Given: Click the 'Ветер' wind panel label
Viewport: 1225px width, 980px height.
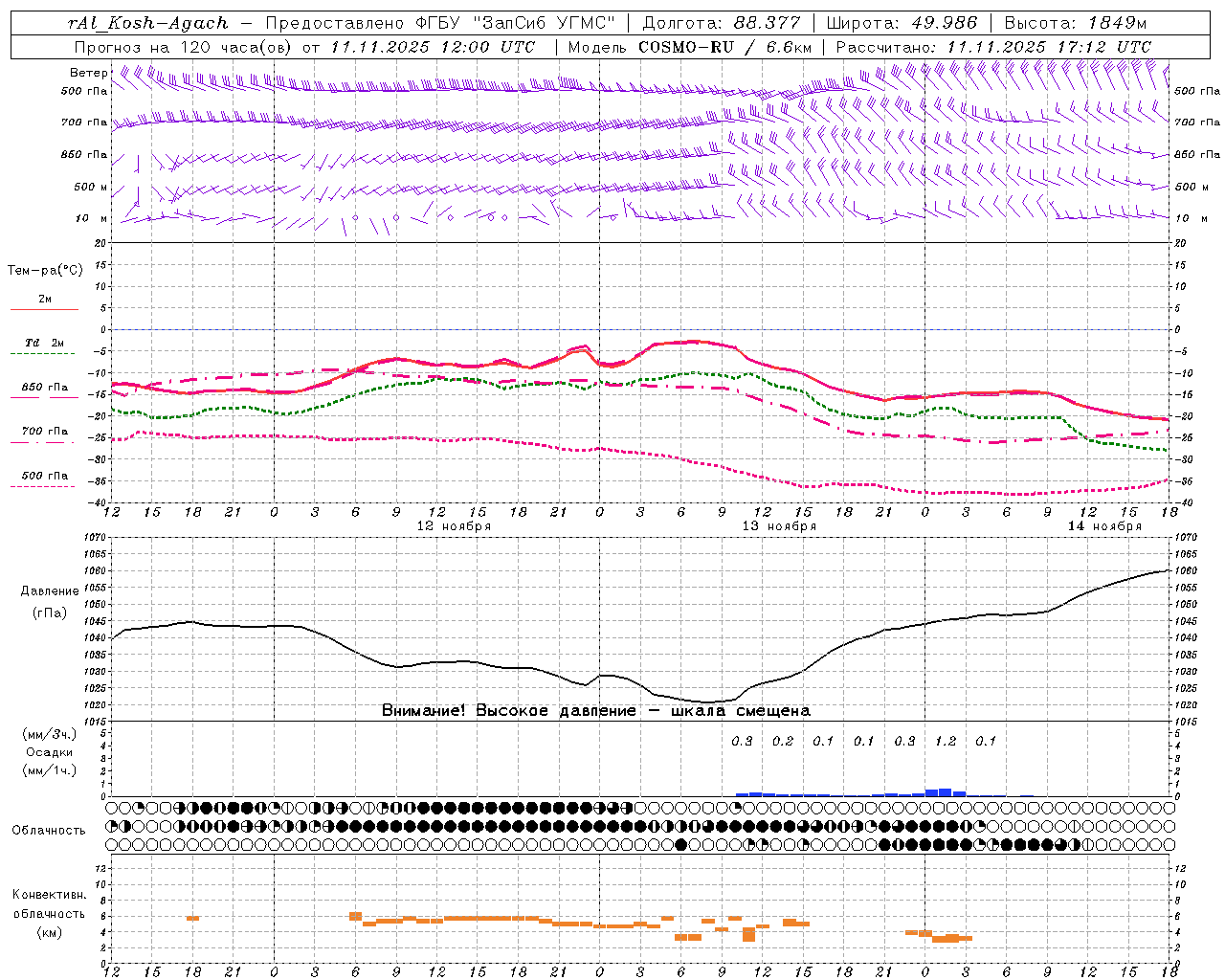Looking at the screenshot, I should tap(88, 73).
